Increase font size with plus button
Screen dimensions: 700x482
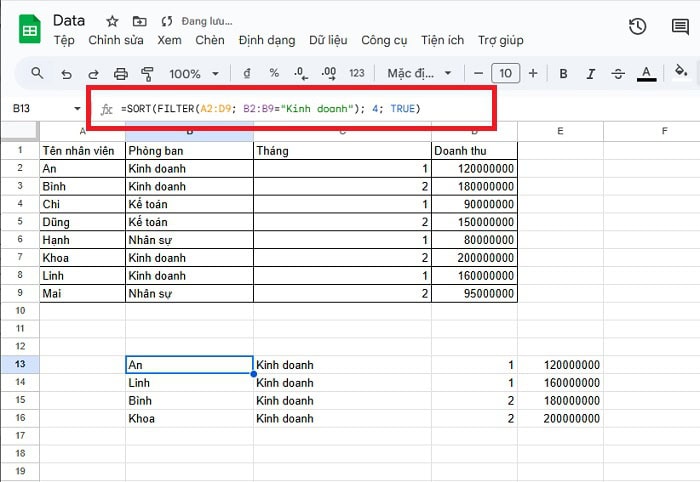tap(533, 73)
